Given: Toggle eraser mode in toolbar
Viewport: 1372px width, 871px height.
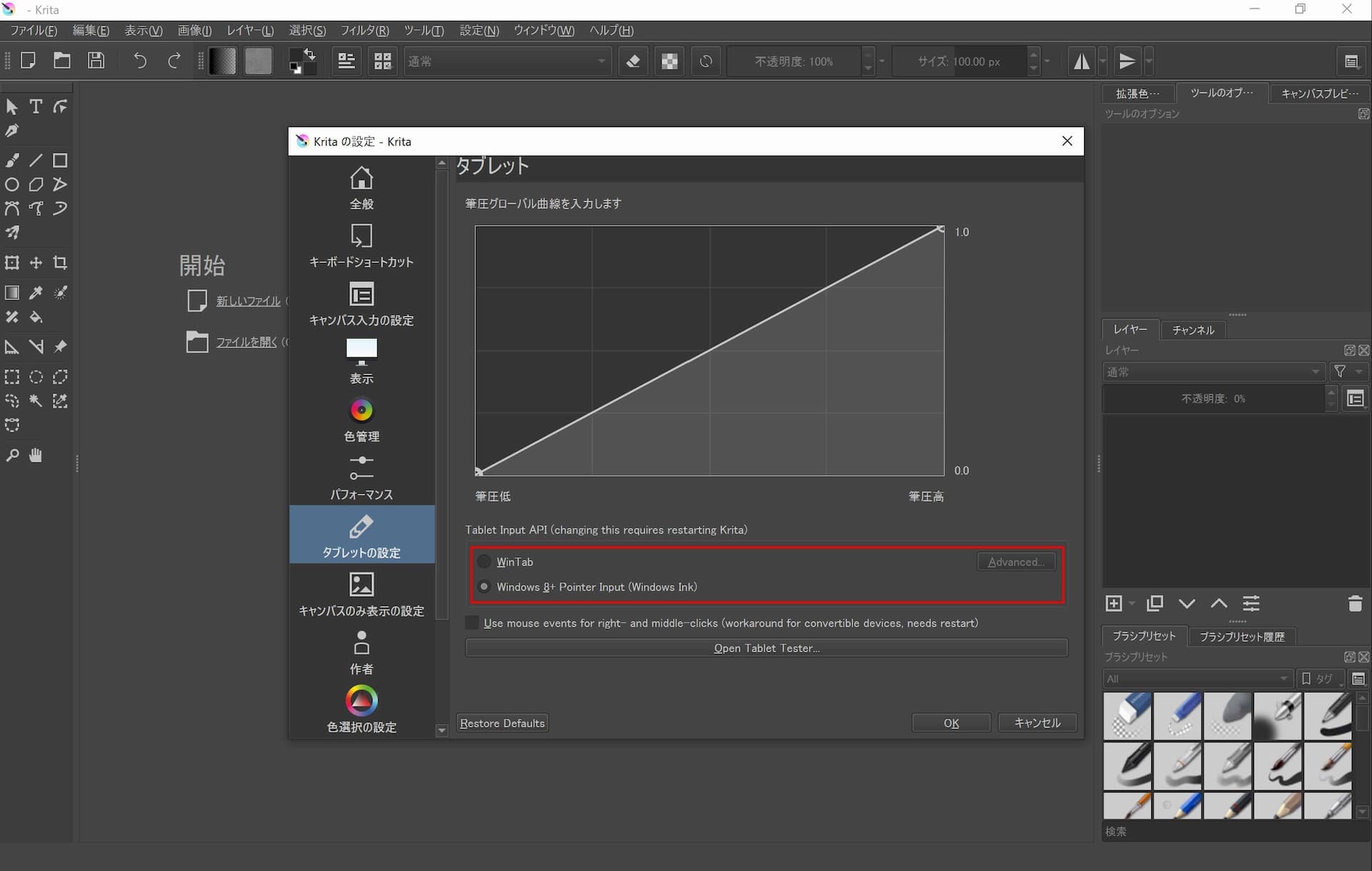Looking at the screenshot, I should coord(633,61).
